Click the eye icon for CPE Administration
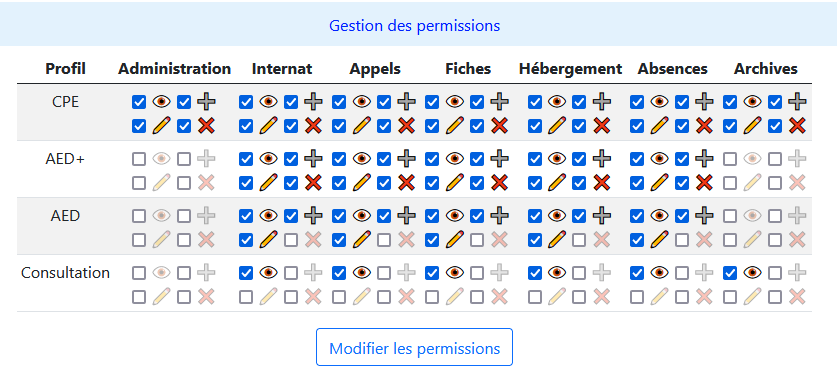Screen dimensions: 837x373 click(161, 101)
